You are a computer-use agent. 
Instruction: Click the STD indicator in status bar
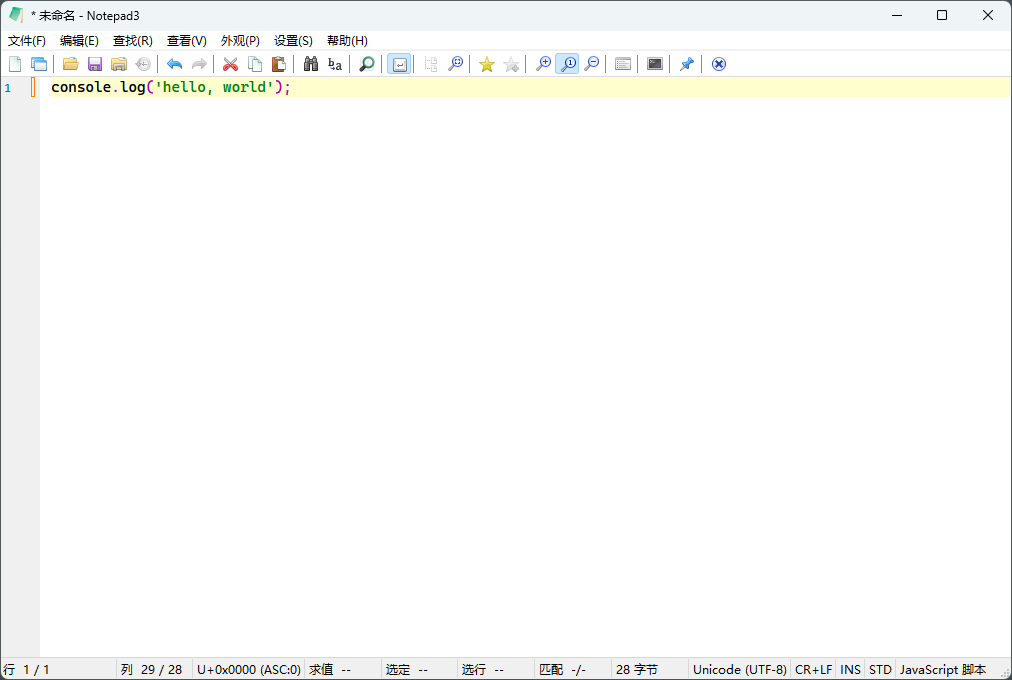880,670
